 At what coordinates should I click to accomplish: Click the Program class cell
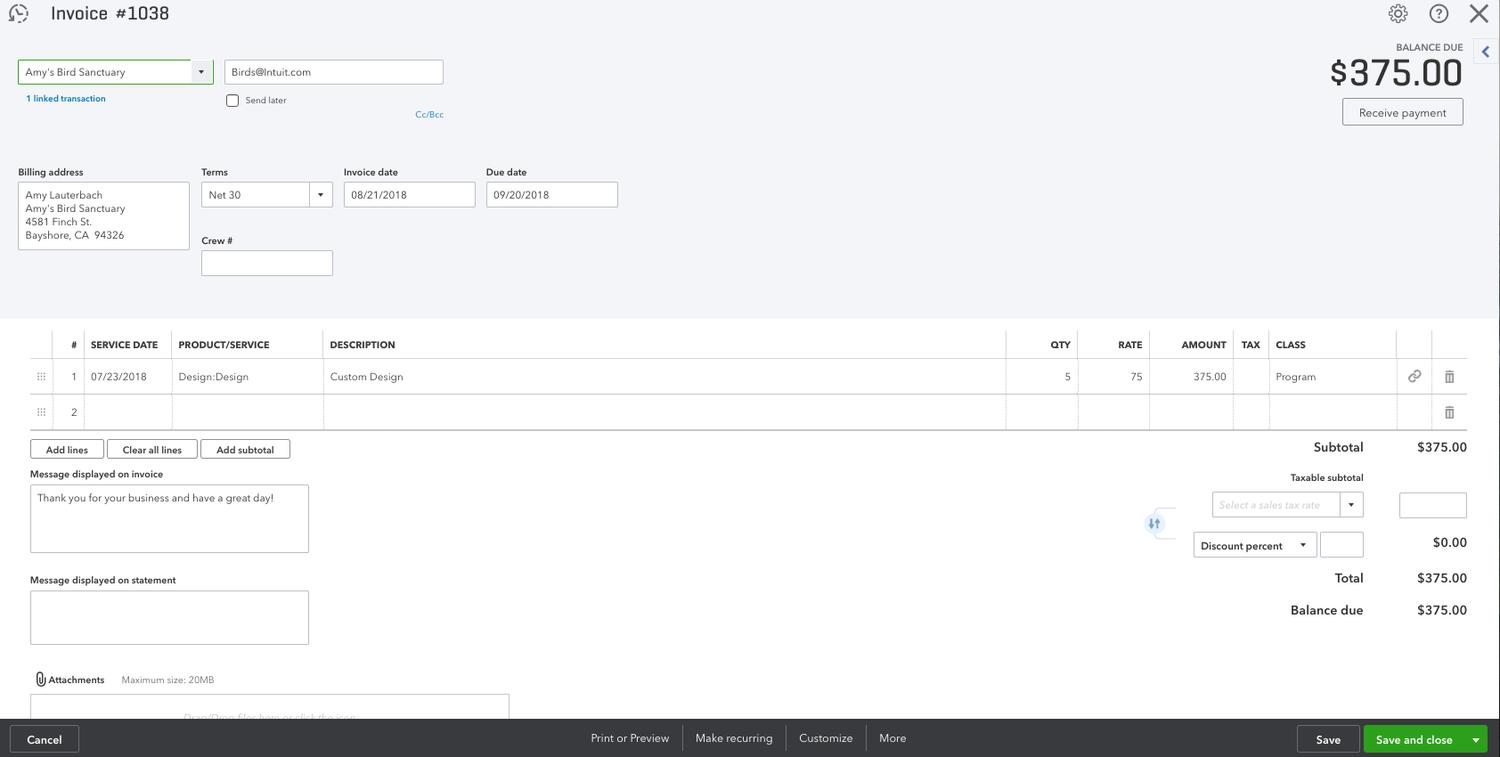1333,377
